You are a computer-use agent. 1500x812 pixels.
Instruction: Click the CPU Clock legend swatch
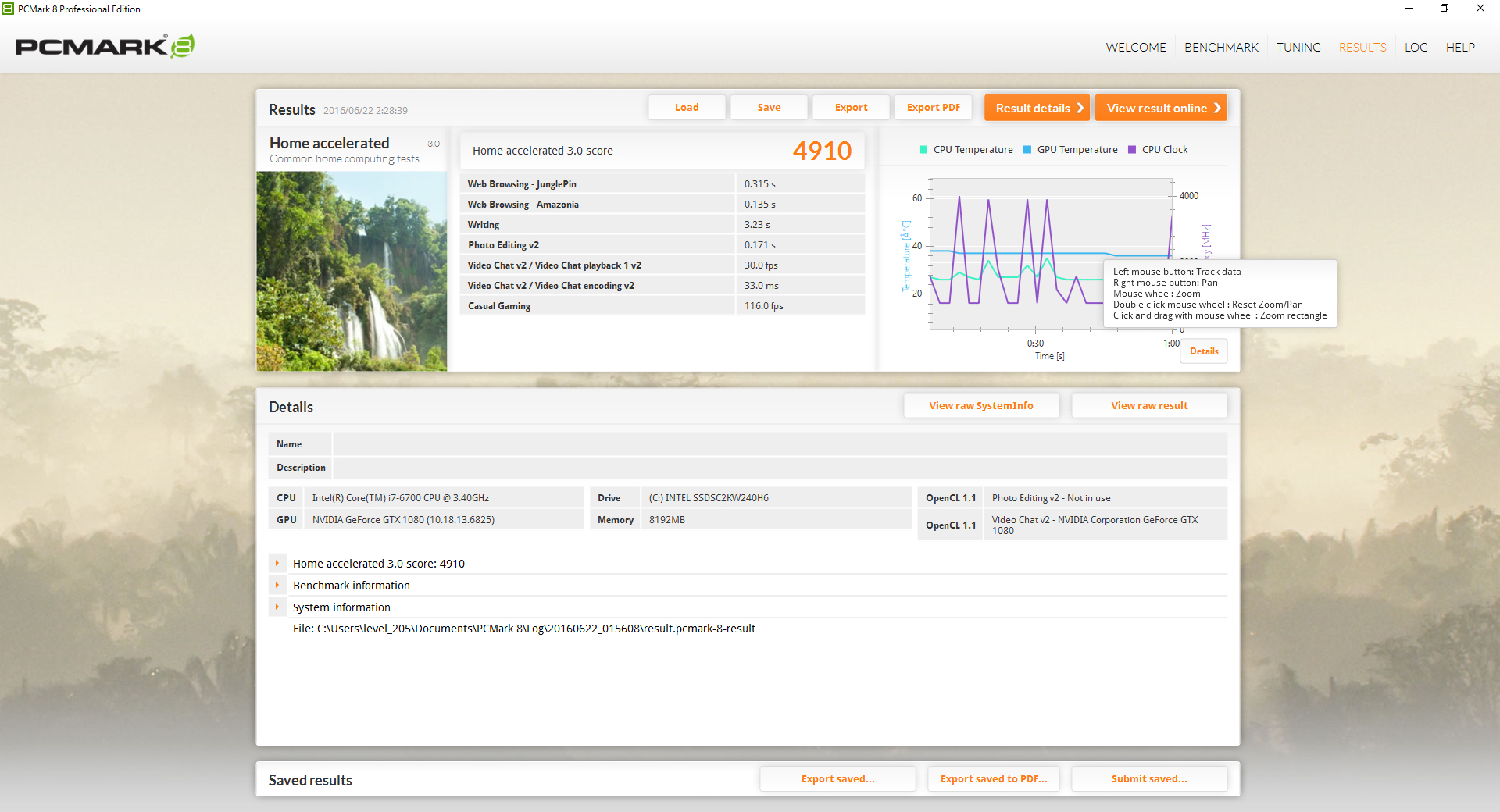click(1132, 150)
